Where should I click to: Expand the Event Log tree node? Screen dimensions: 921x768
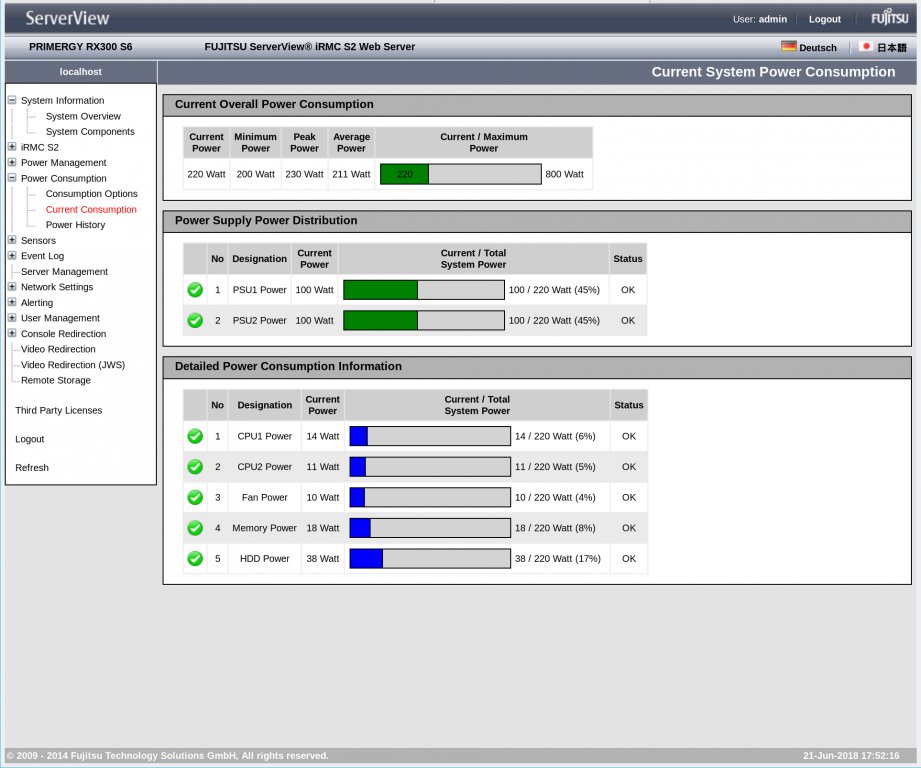pos(12,256)
